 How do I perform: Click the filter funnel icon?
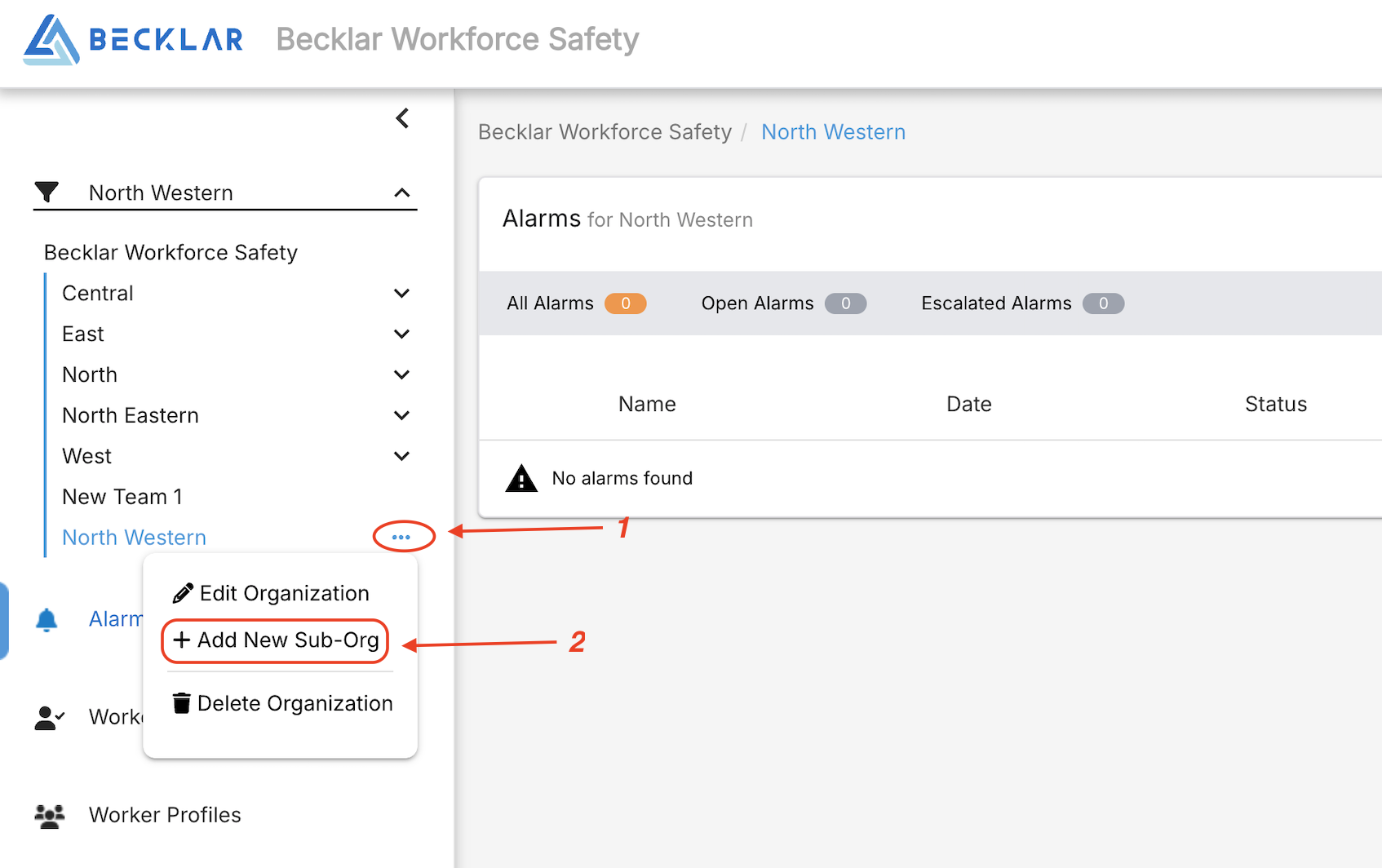pyautogui.click(x=47, y=192)
